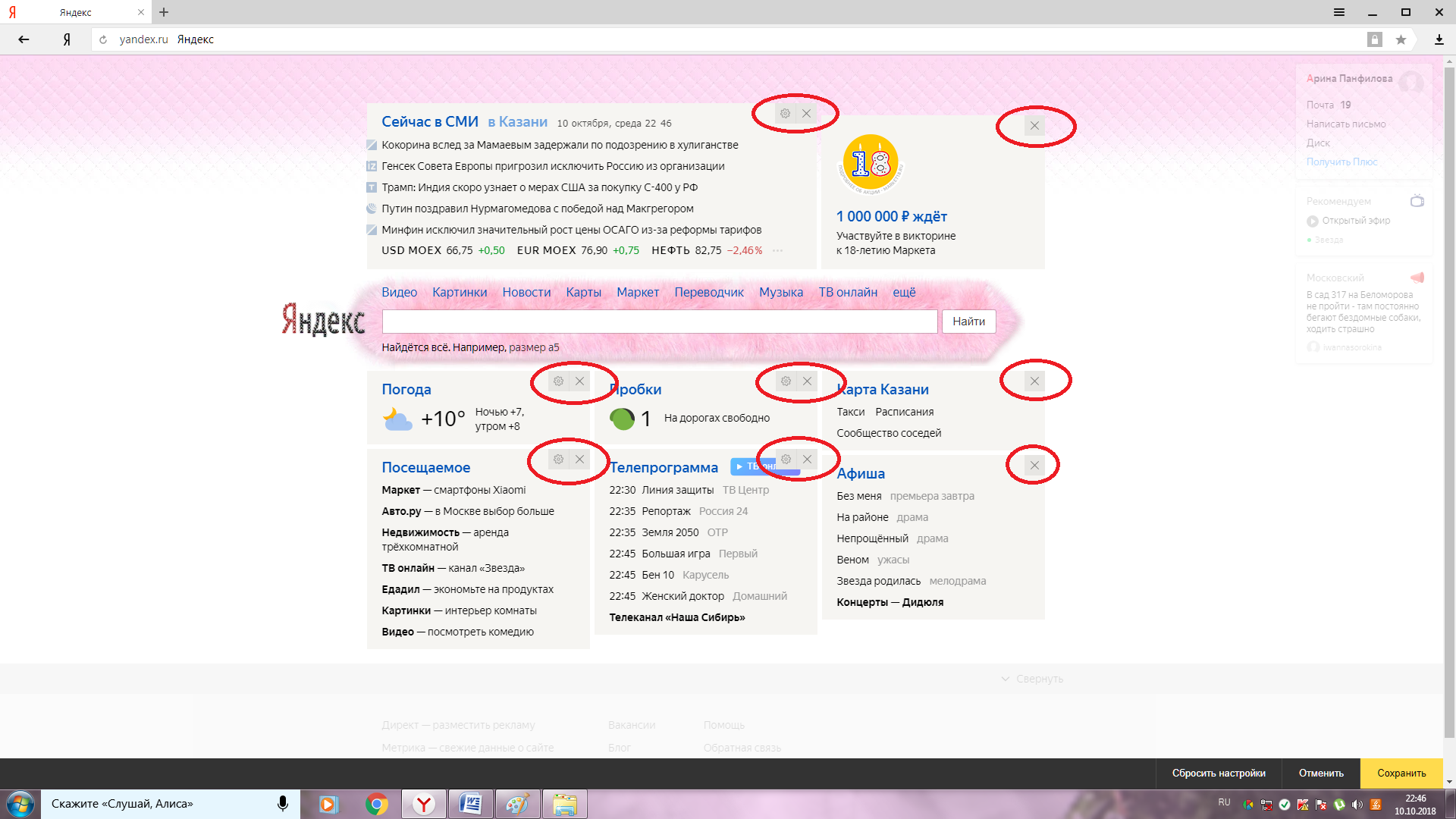The image size is (1456, 819).
Task: Click the Сохранить button
Action: click(x=1401, y=773)
